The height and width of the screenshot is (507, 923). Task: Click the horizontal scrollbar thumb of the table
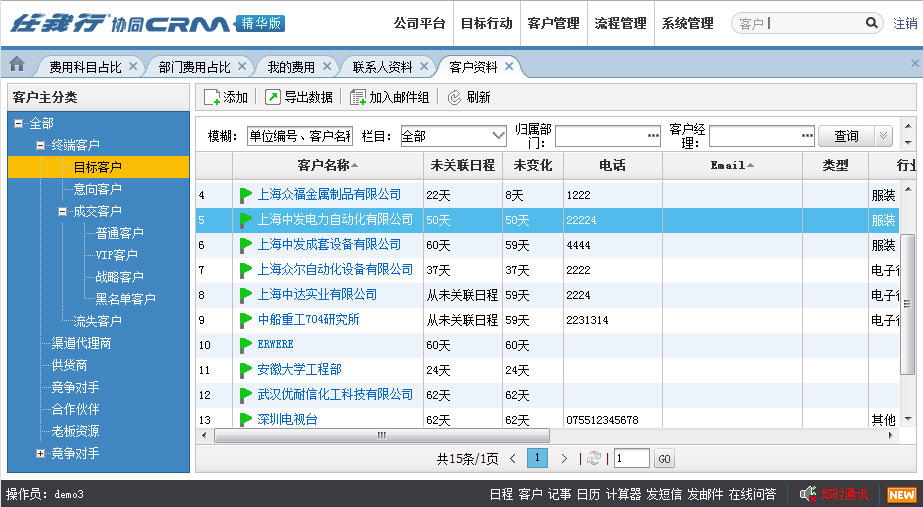(380, 436)
